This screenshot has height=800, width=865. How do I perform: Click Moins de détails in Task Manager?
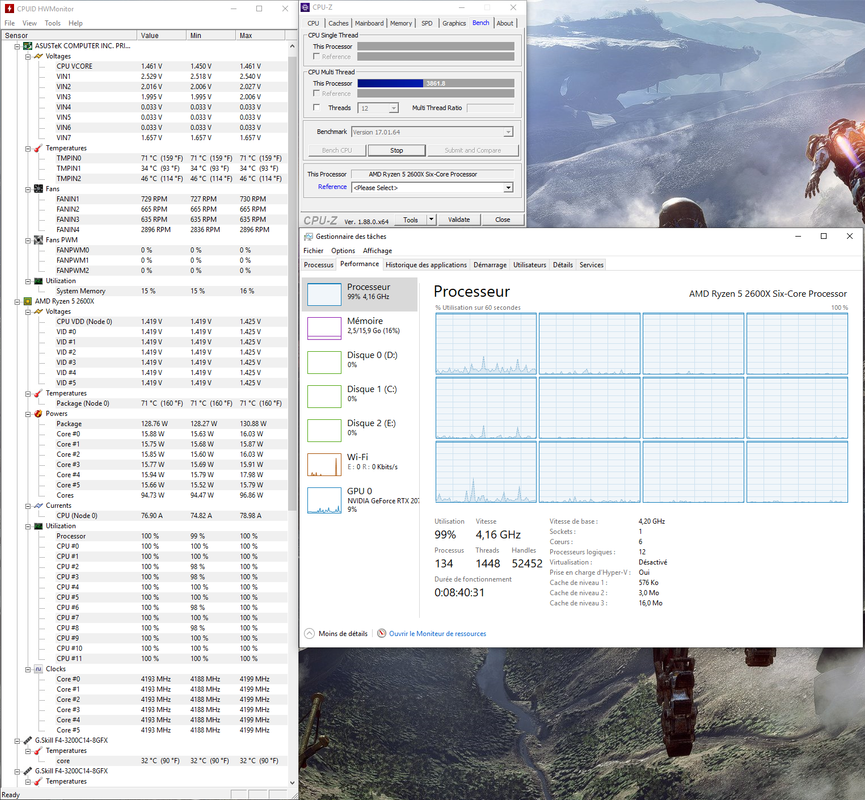(x=343, y=633)
